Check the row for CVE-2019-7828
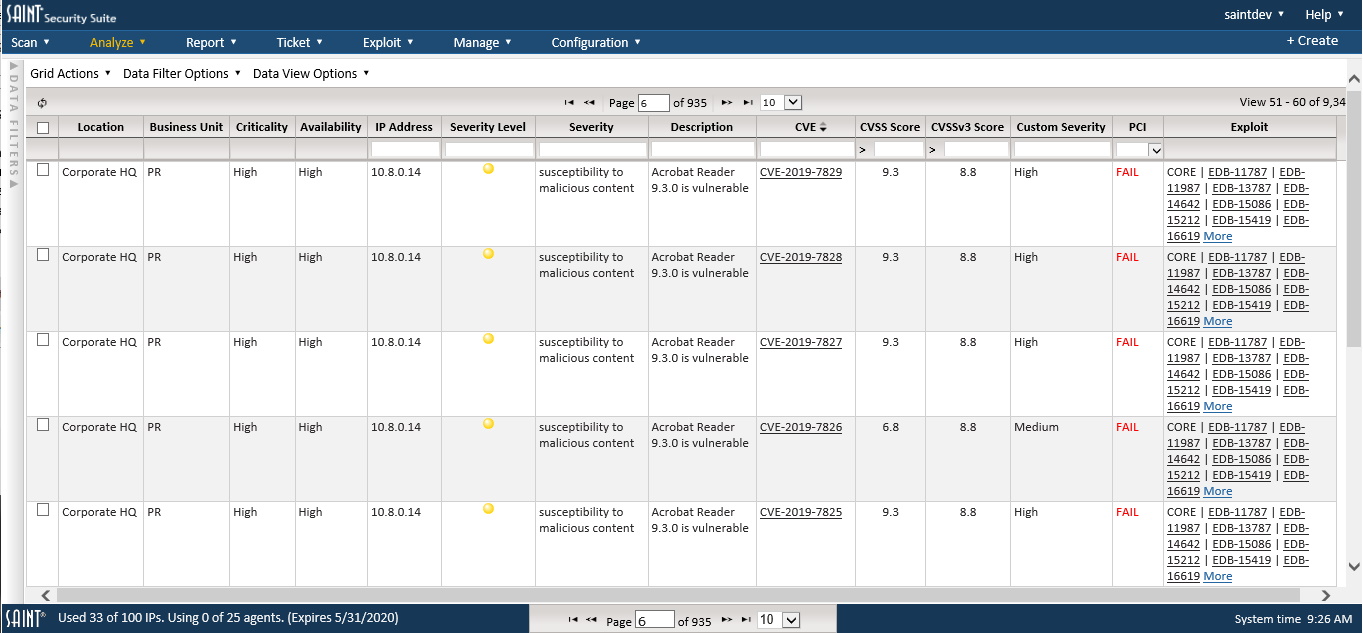The image size is (1363, 633). 43,255
